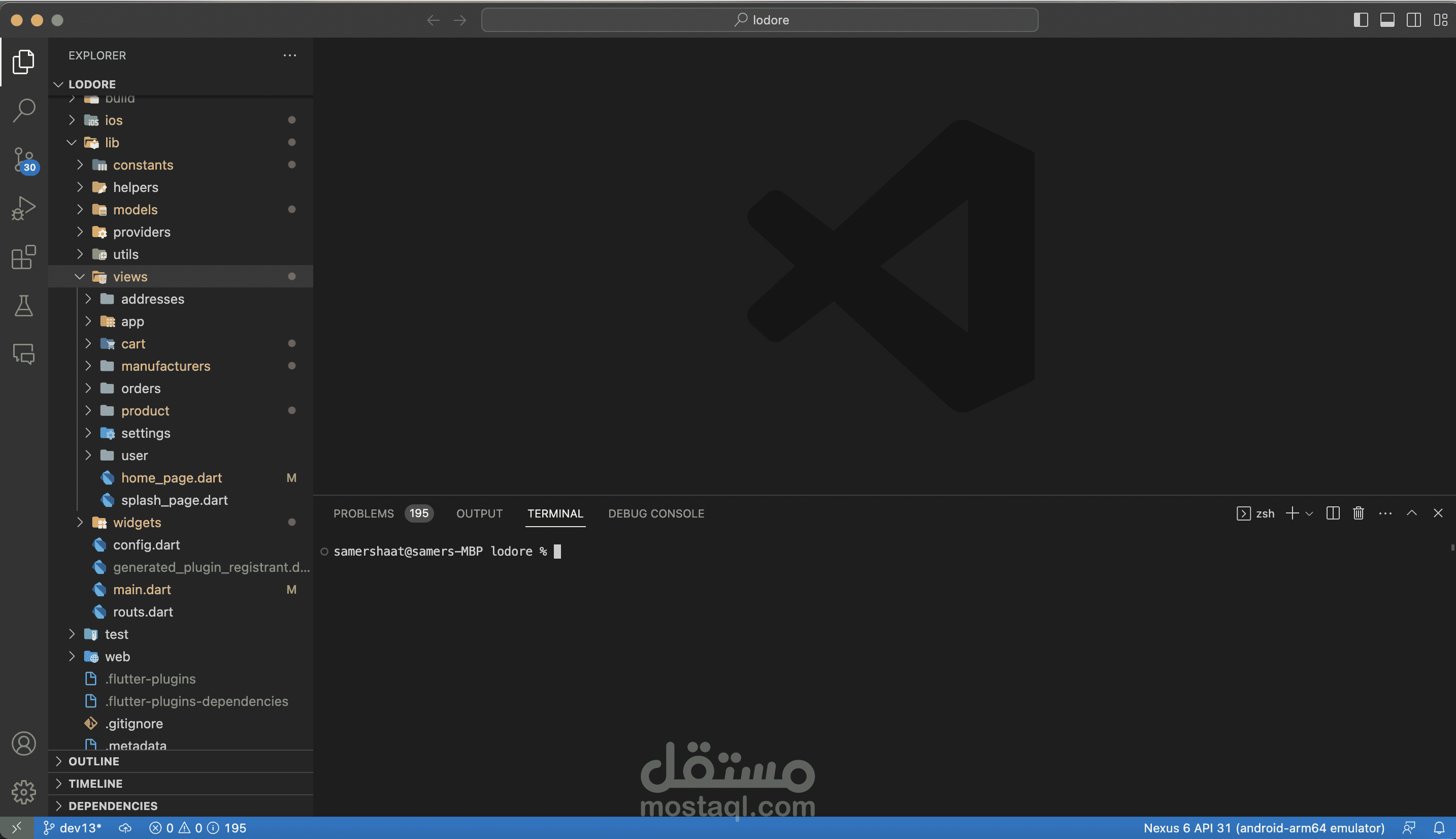
Task: Split the terminal pane
Action: (1333, 513)
